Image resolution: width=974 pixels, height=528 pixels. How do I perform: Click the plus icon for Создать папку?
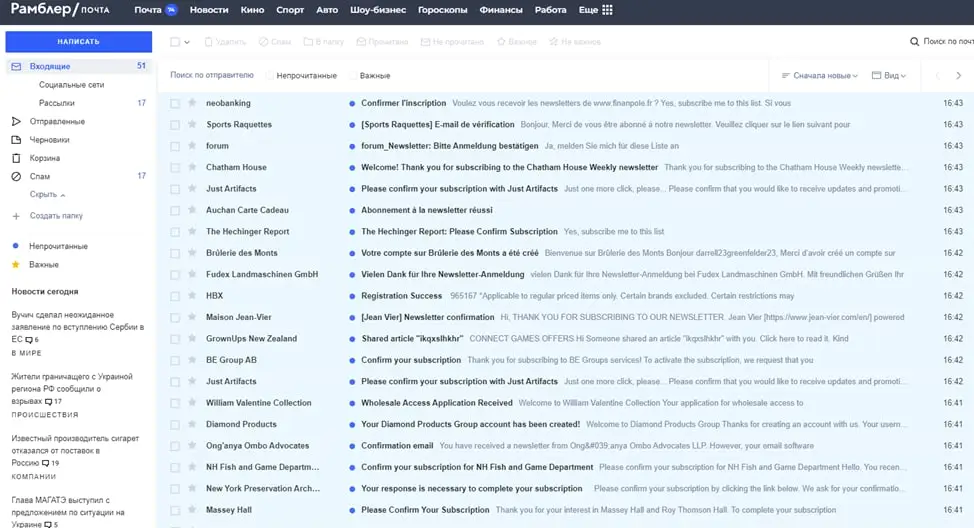(x=16, y=216)
